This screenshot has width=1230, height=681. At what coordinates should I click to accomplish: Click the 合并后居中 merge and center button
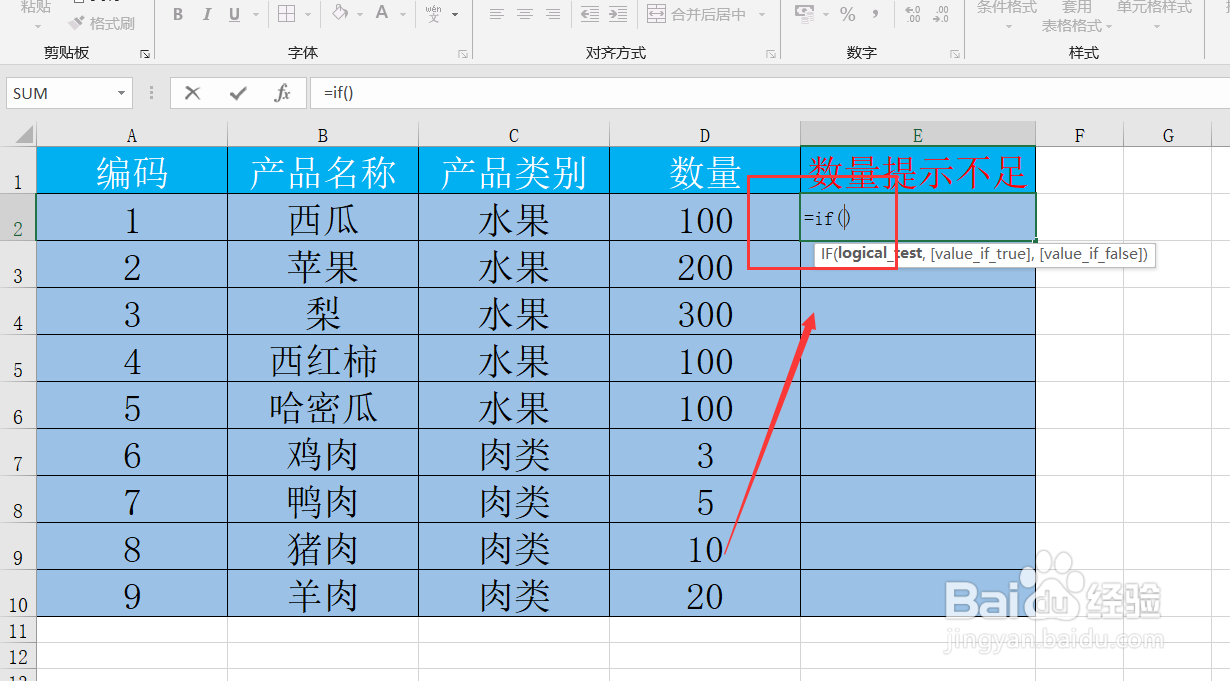click(x=697, y=14)
